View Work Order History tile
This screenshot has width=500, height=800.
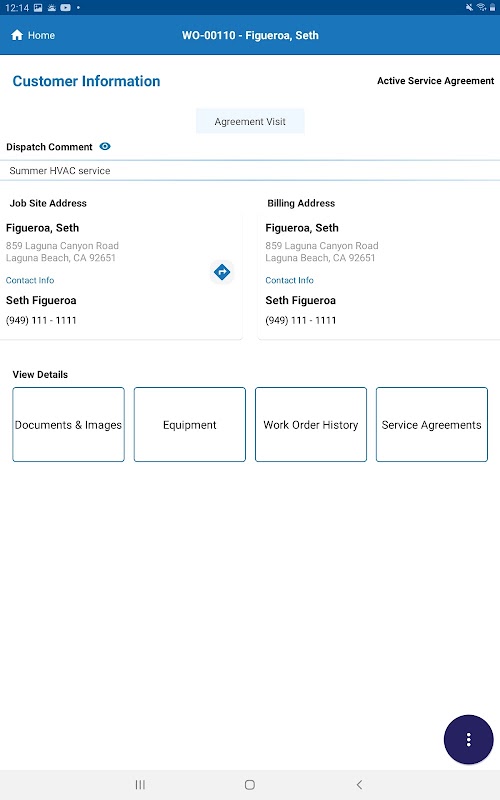click(311, 424)
